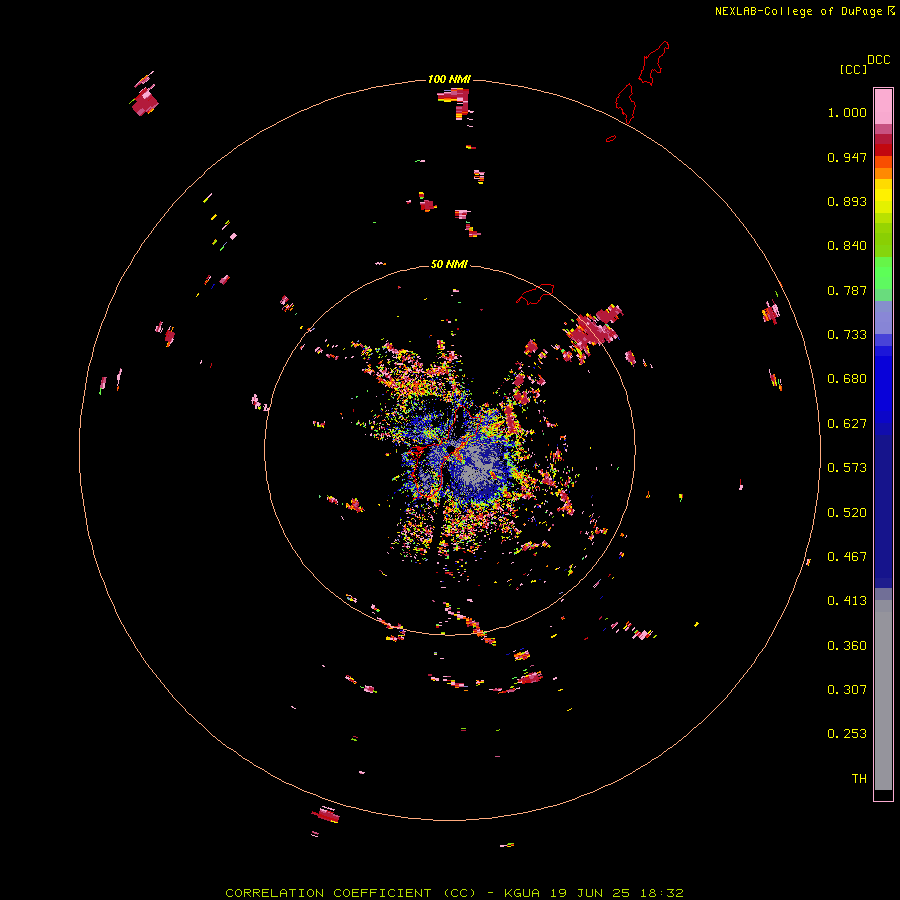Select the 0.680 scale value
This screenshot has width=900, height=900.
point(847,379)
